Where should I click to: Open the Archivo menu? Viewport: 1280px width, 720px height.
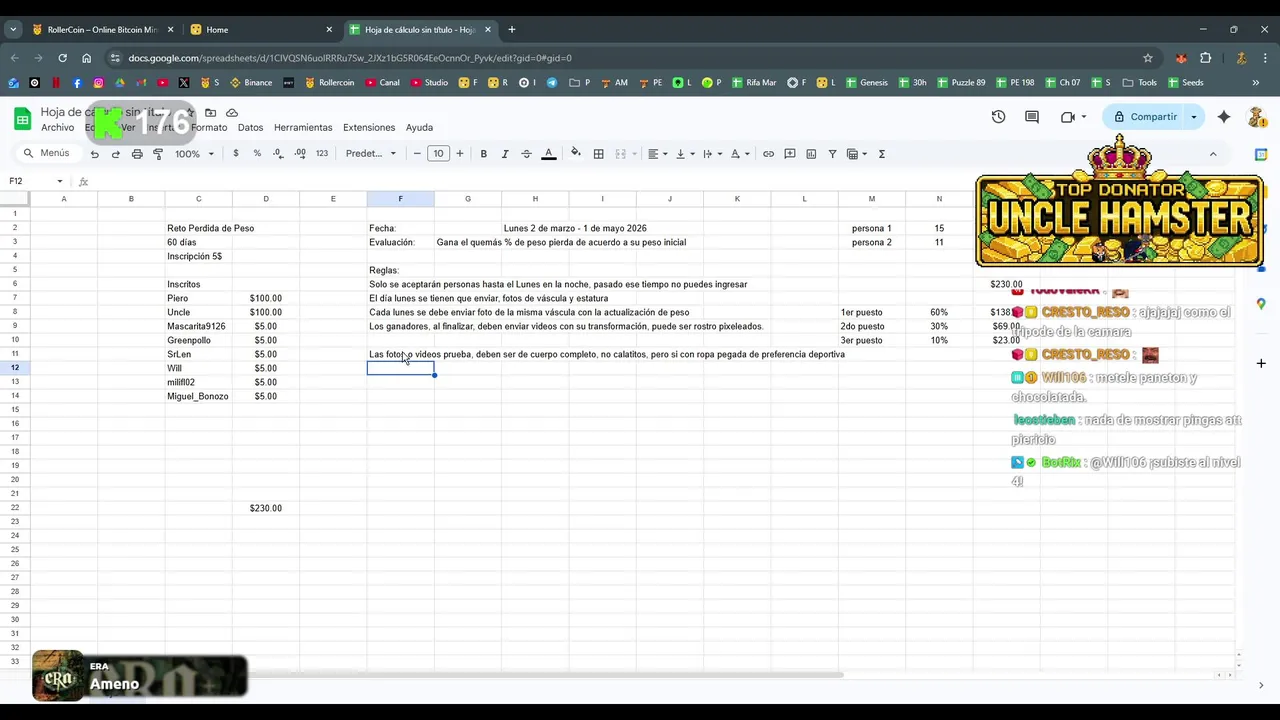[57, 128]
